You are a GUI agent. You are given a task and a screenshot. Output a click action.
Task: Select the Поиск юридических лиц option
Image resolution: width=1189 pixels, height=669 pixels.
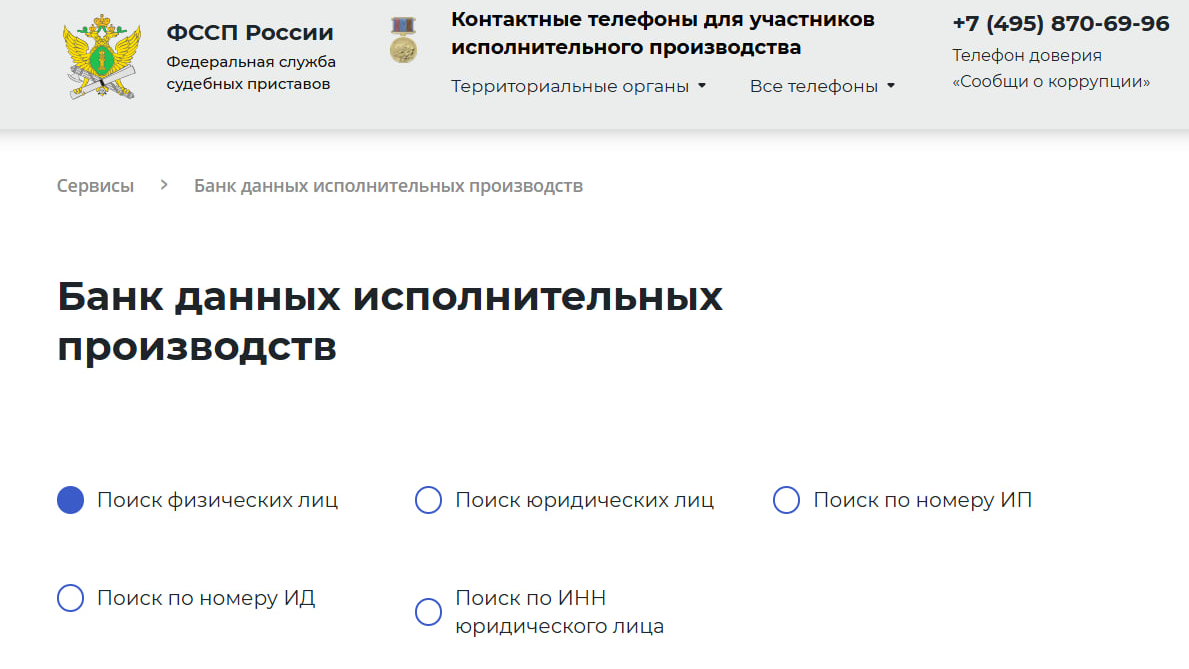click(428, 500)
